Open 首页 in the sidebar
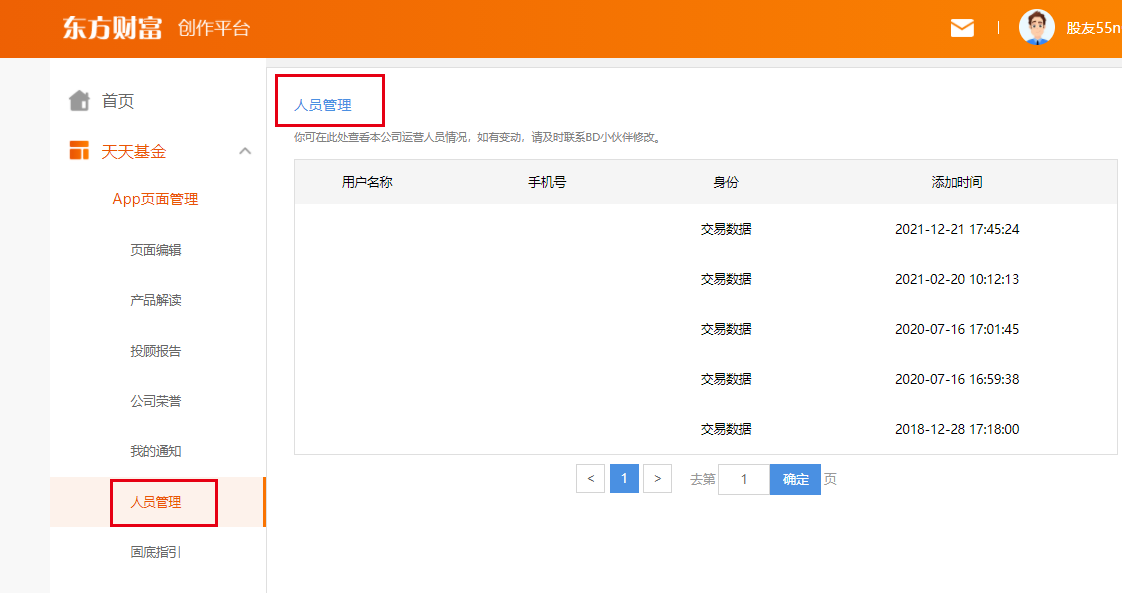Viewport: 1122px width, 593px height. (x=118, y=101)
